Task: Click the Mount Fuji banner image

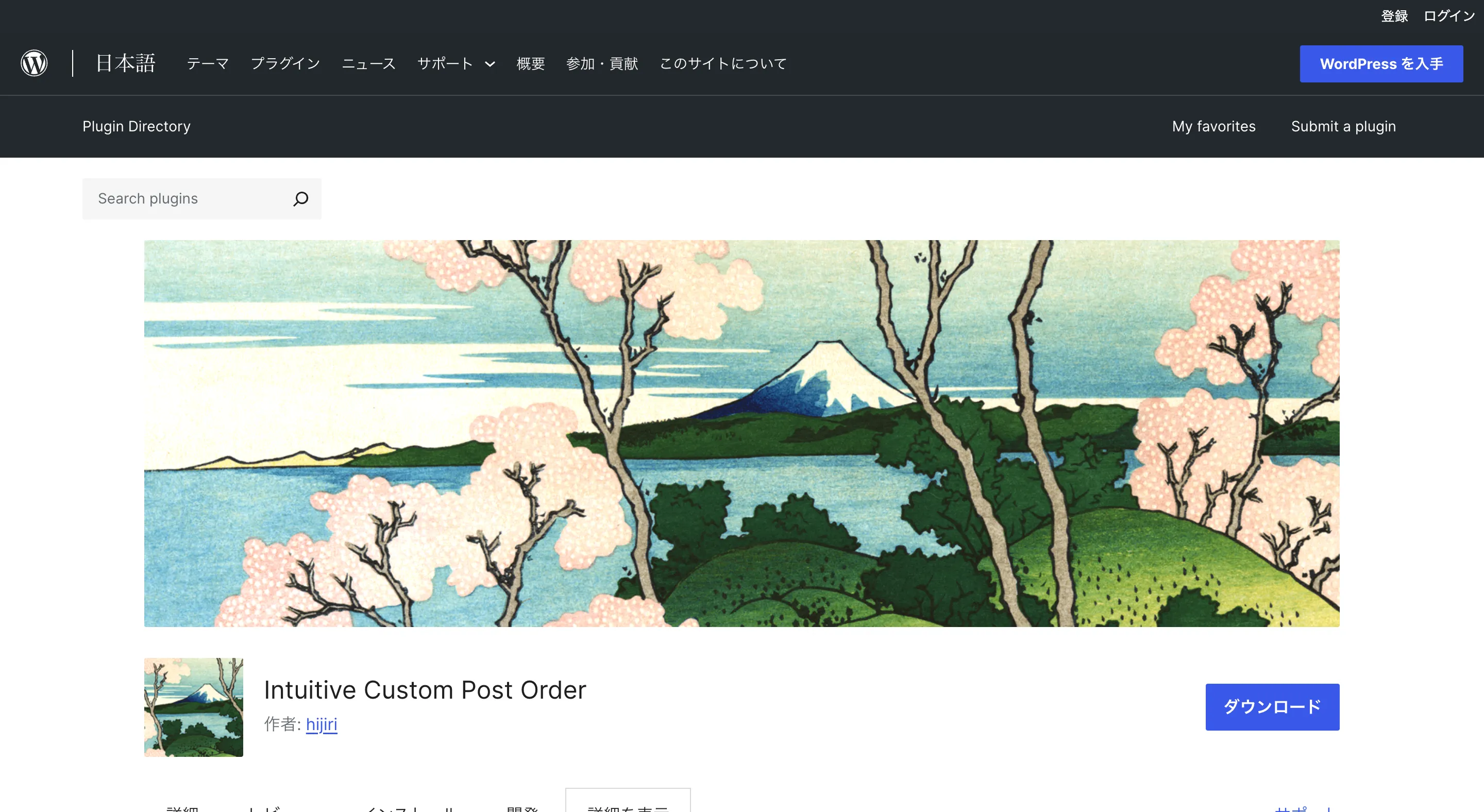Action: (x=741, y=433)
